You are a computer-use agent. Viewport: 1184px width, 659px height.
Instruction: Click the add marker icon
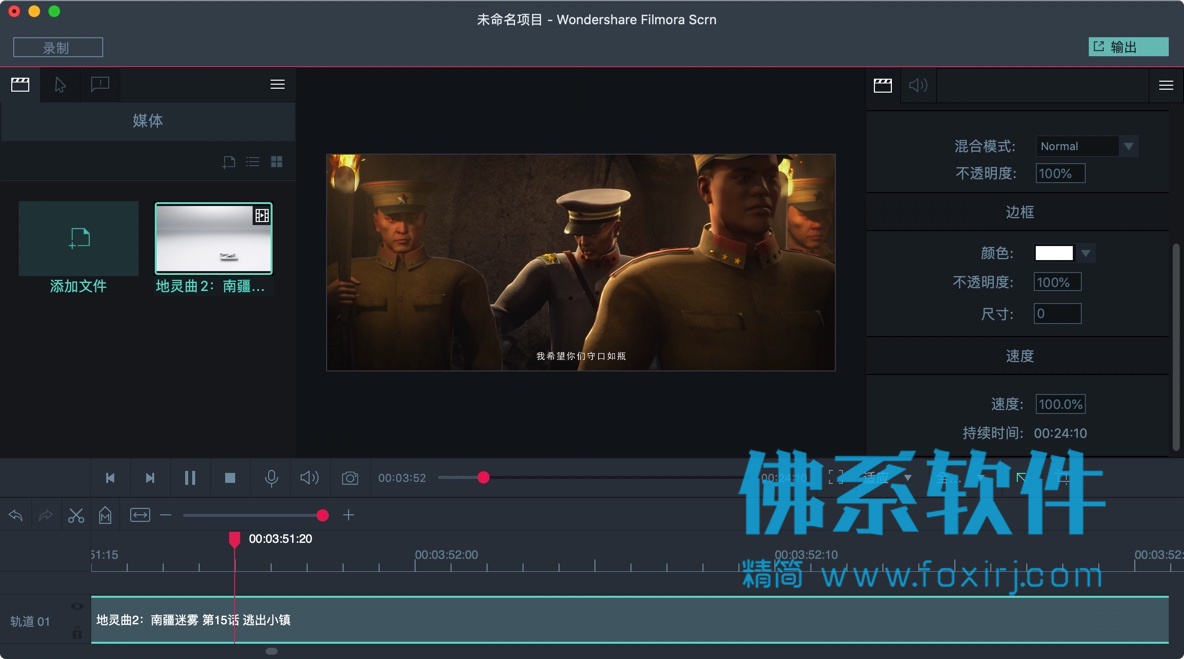point(105,516)
